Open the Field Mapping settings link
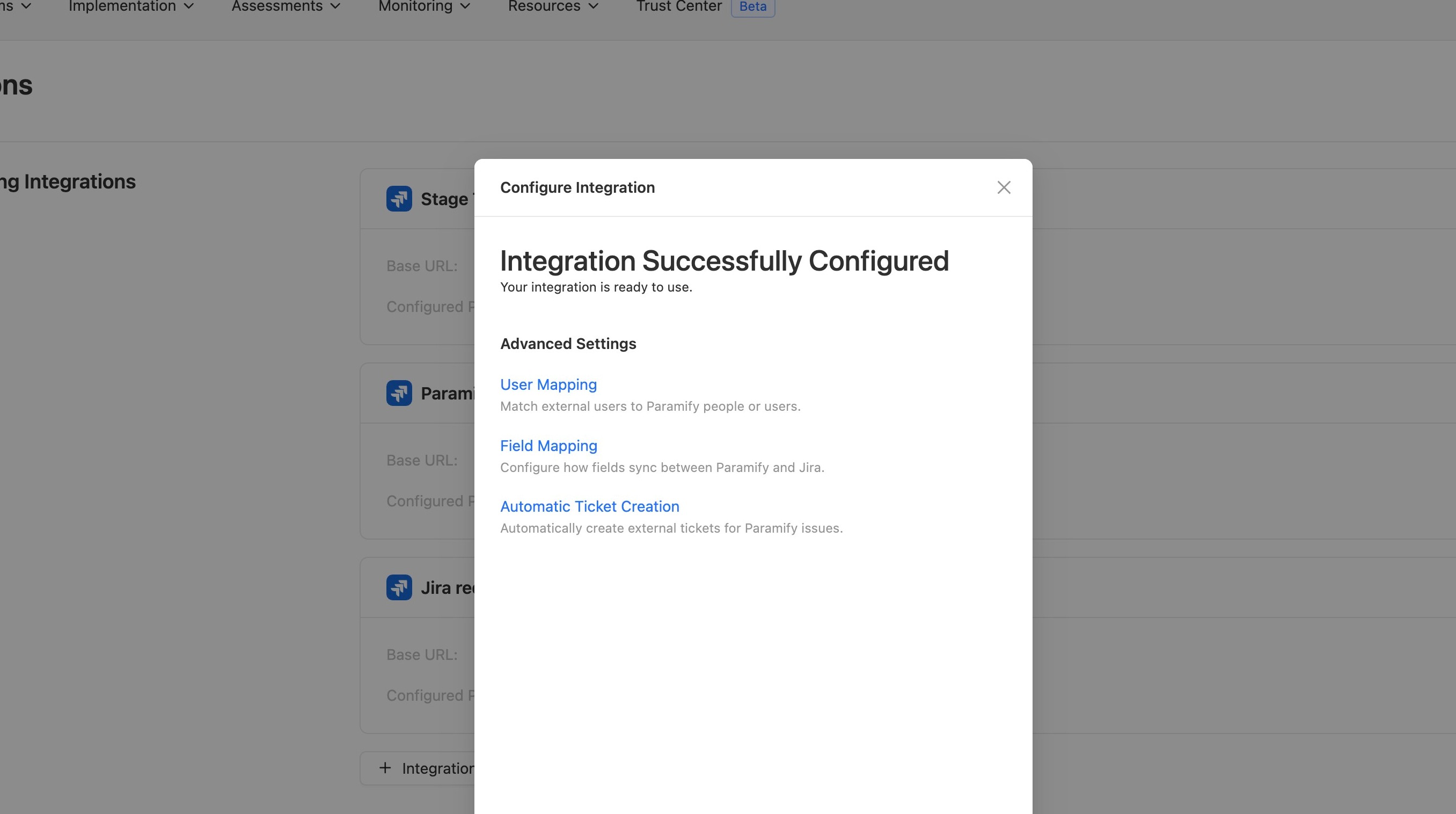 548,446
